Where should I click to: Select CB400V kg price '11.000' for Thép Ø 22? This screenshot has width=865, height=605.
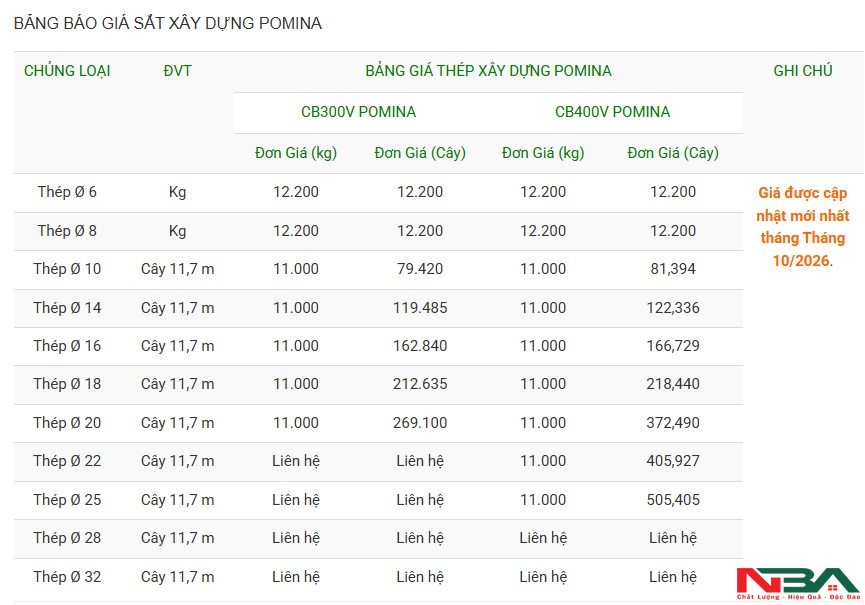pos(543,461)
